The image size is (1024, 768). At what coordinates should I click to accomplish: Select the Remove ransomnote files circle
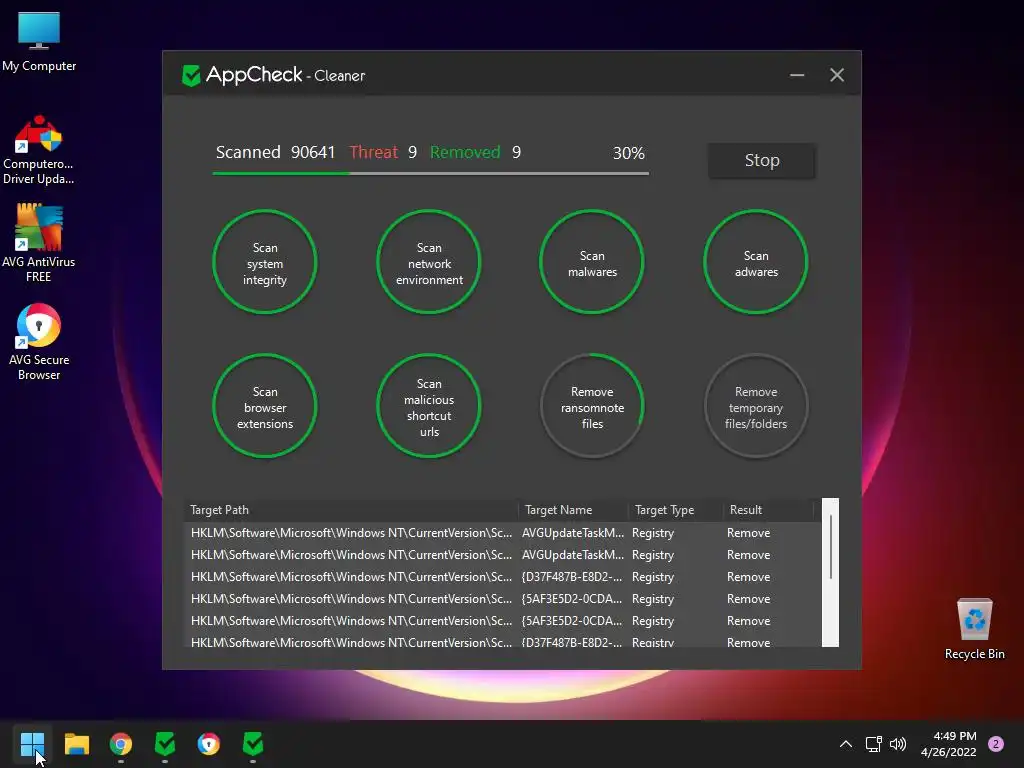[x=592, y=406]
